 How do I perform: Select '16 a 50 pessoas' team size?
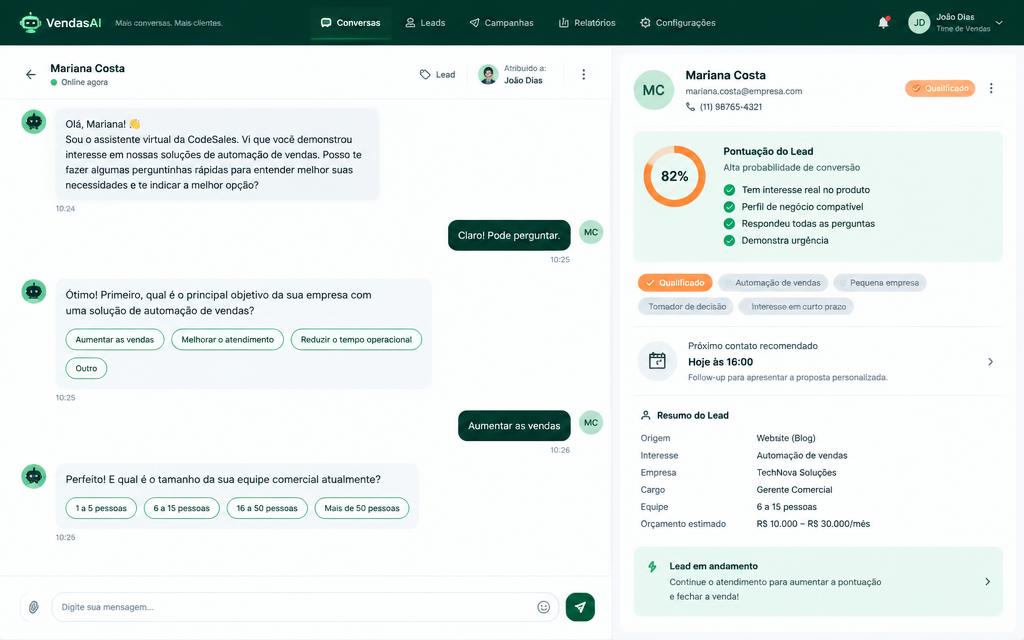click(x=267, y=508)
